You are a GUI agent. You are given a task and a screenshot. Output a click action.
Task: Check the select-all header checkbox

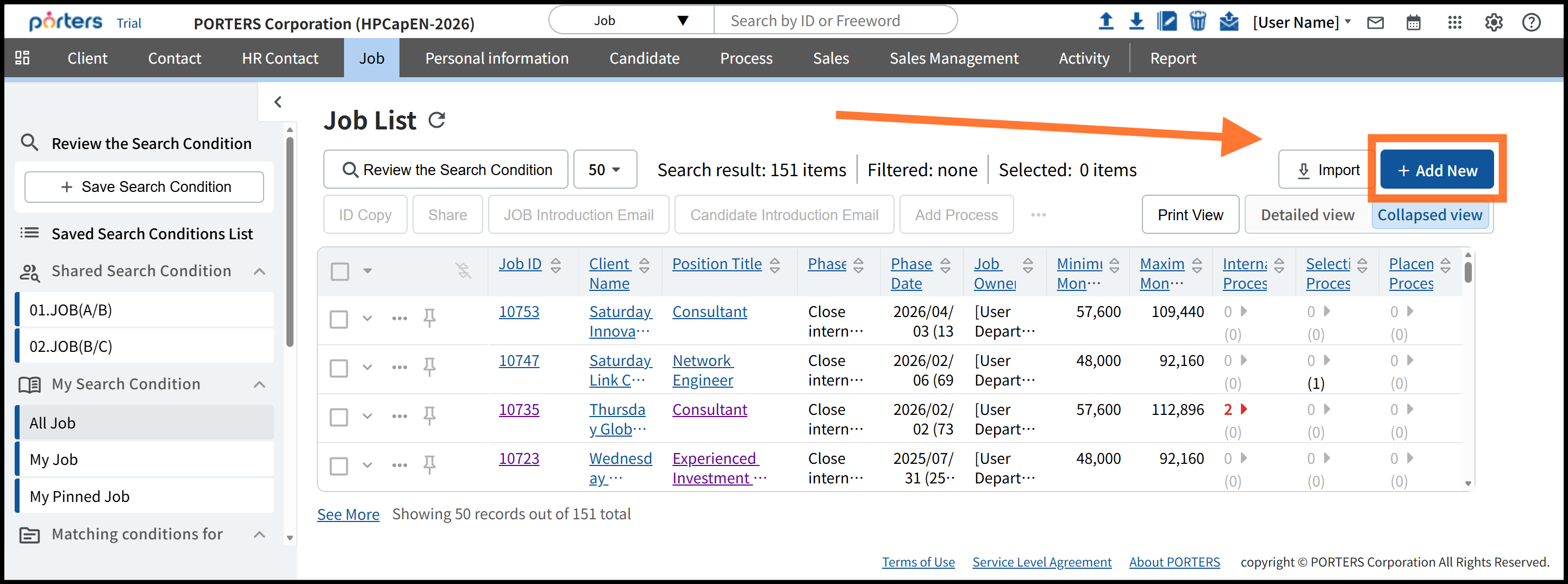pos(340,271)
